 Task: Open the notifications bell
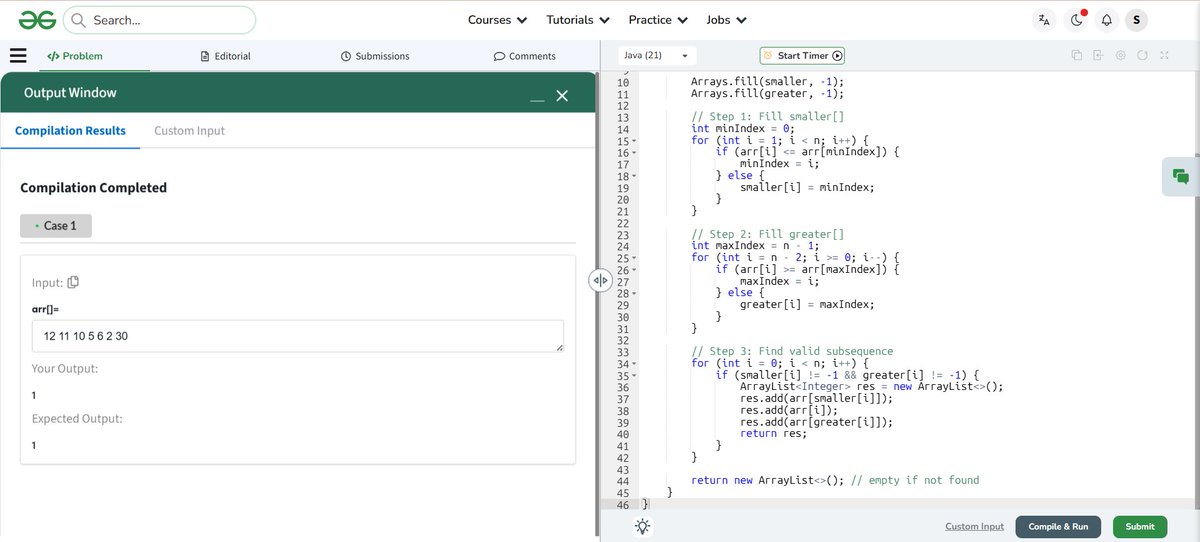(x=1106, y=20)
